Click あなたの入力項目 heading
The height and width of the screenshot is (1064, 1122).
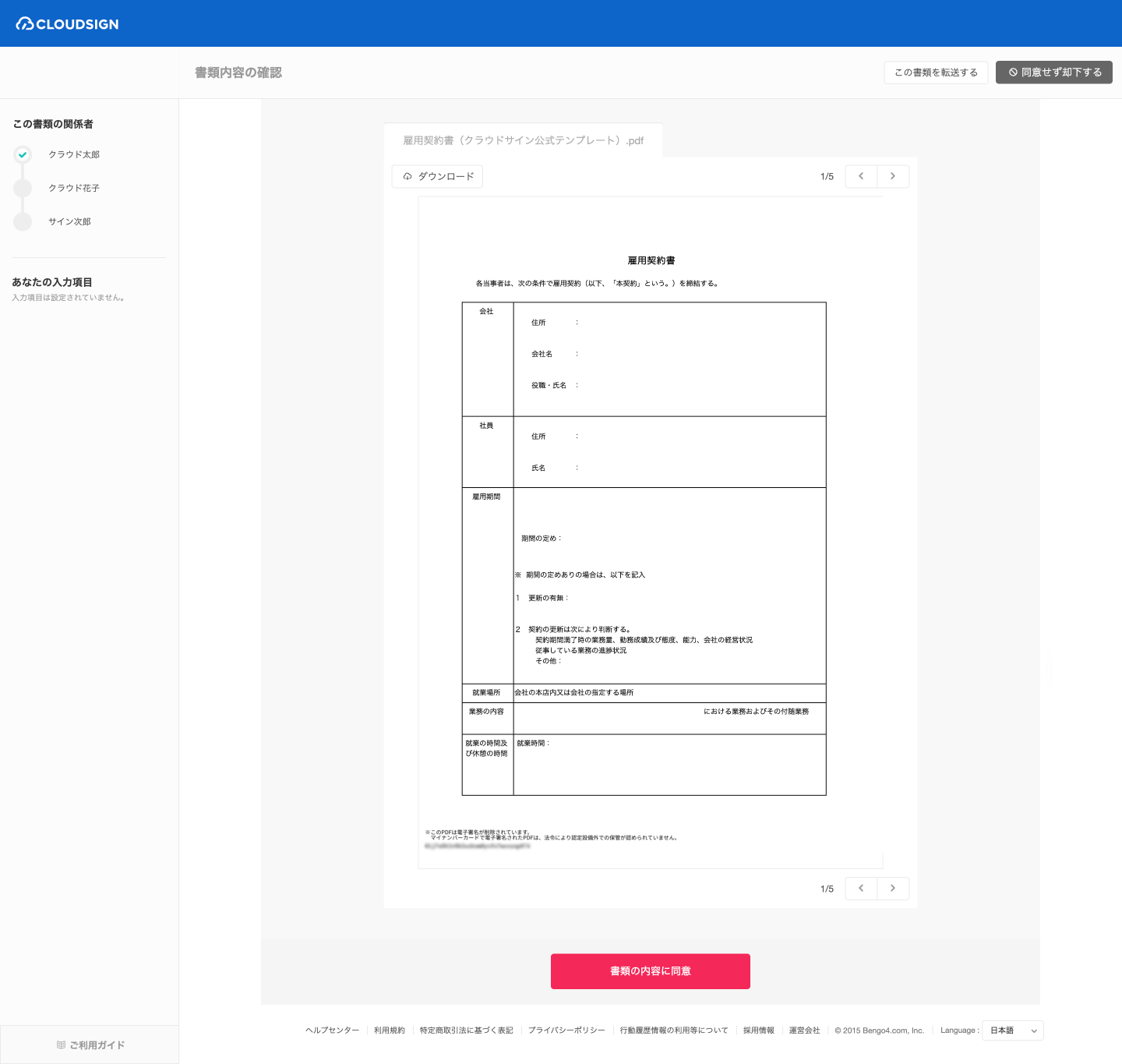point(52,282)
